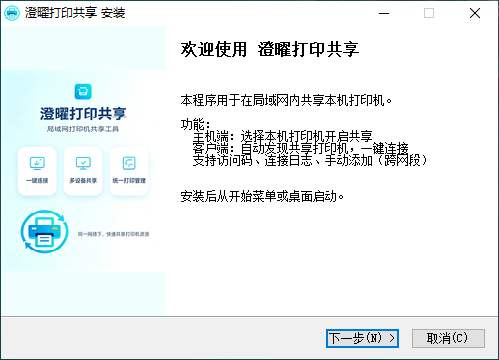Click the text 安装后从开始菜单或桌面启动
Viewport: 499px width, 360px height.
pos(262,196)
